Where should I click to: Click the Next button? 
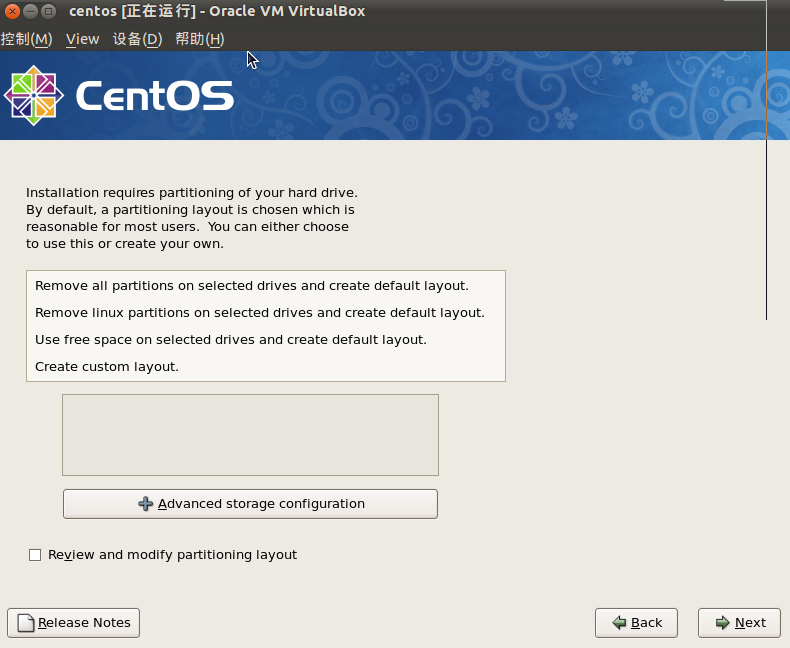coord(739,623)
